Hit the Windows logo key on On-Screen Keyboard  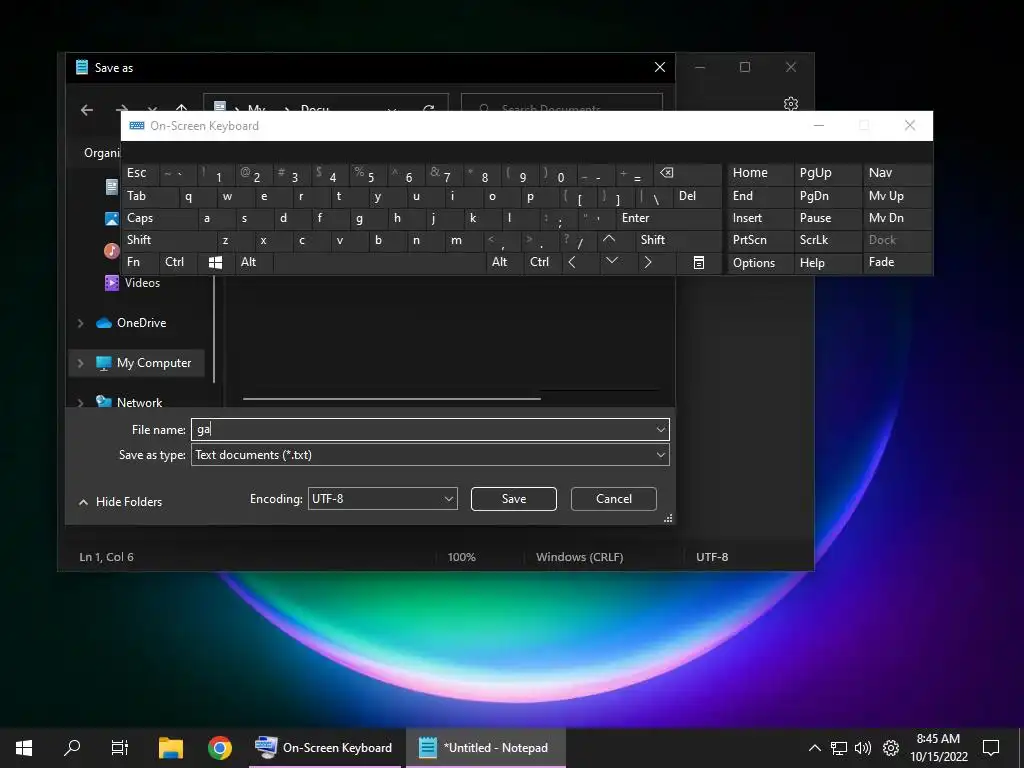216,263
